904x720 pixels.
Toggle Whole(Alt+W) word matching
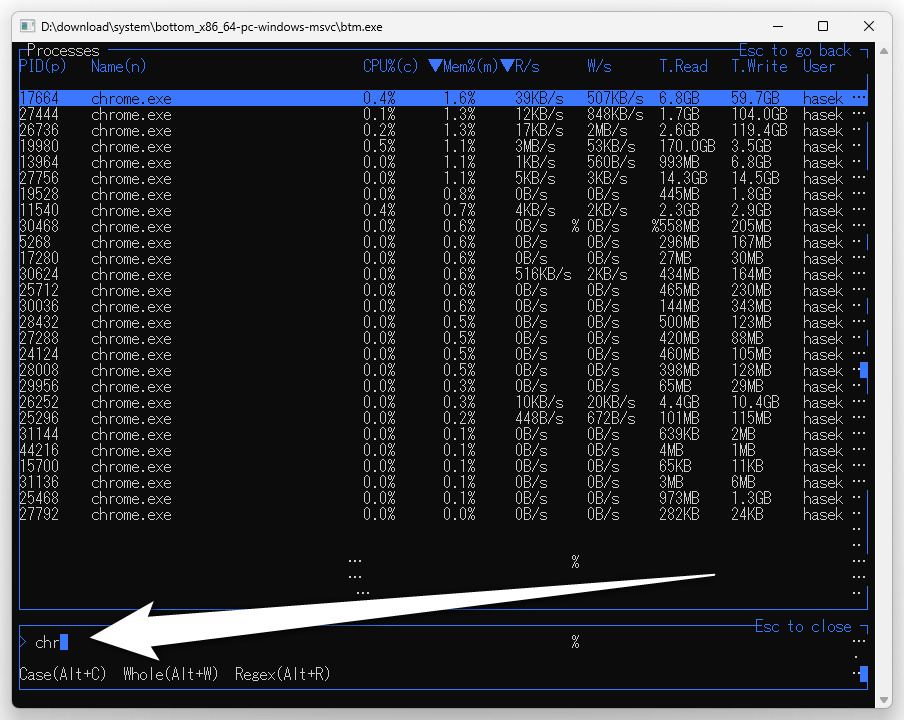[x=171, y=674]
